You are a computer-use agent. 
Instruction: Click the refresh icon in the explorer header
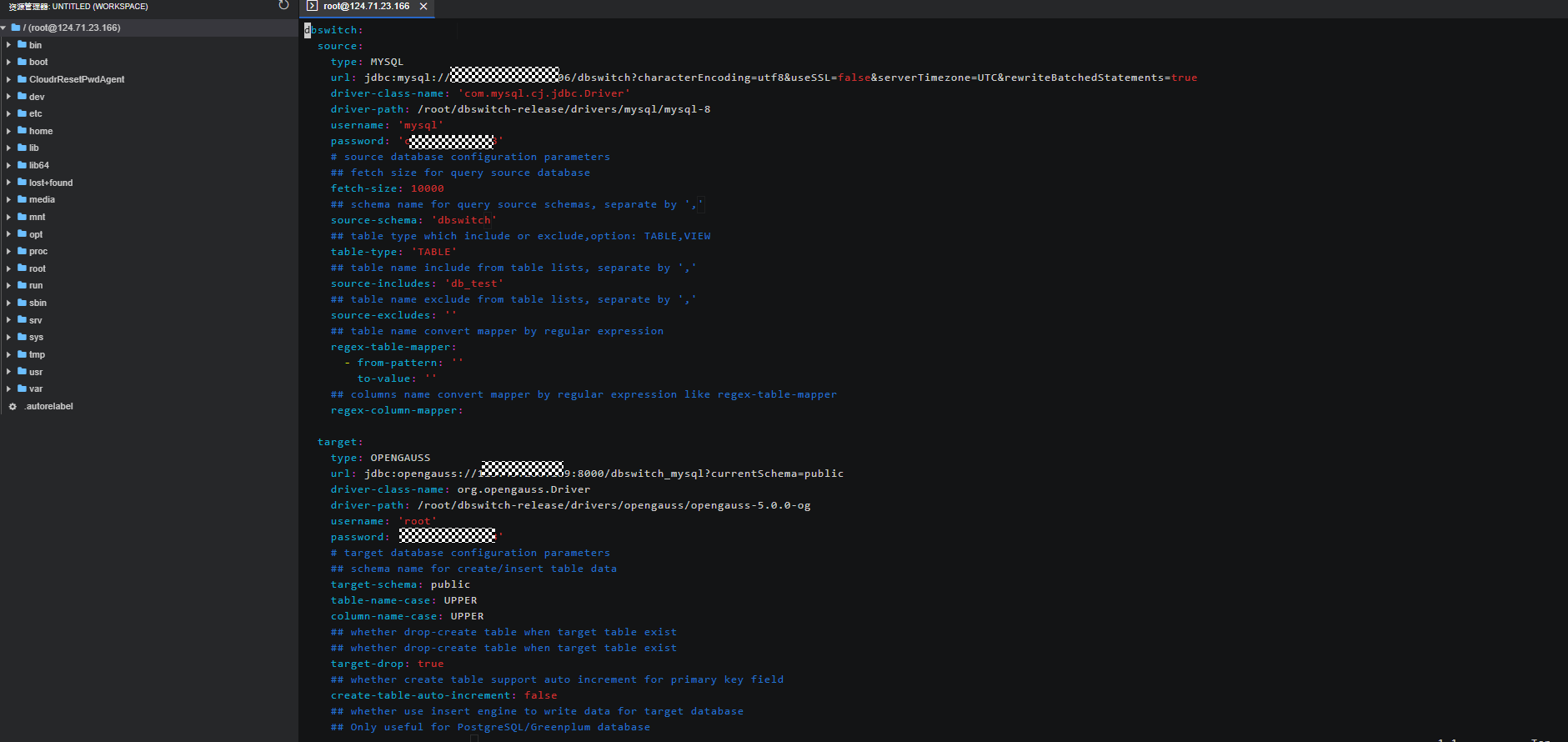pyautogui.click(x=283, y=5)
